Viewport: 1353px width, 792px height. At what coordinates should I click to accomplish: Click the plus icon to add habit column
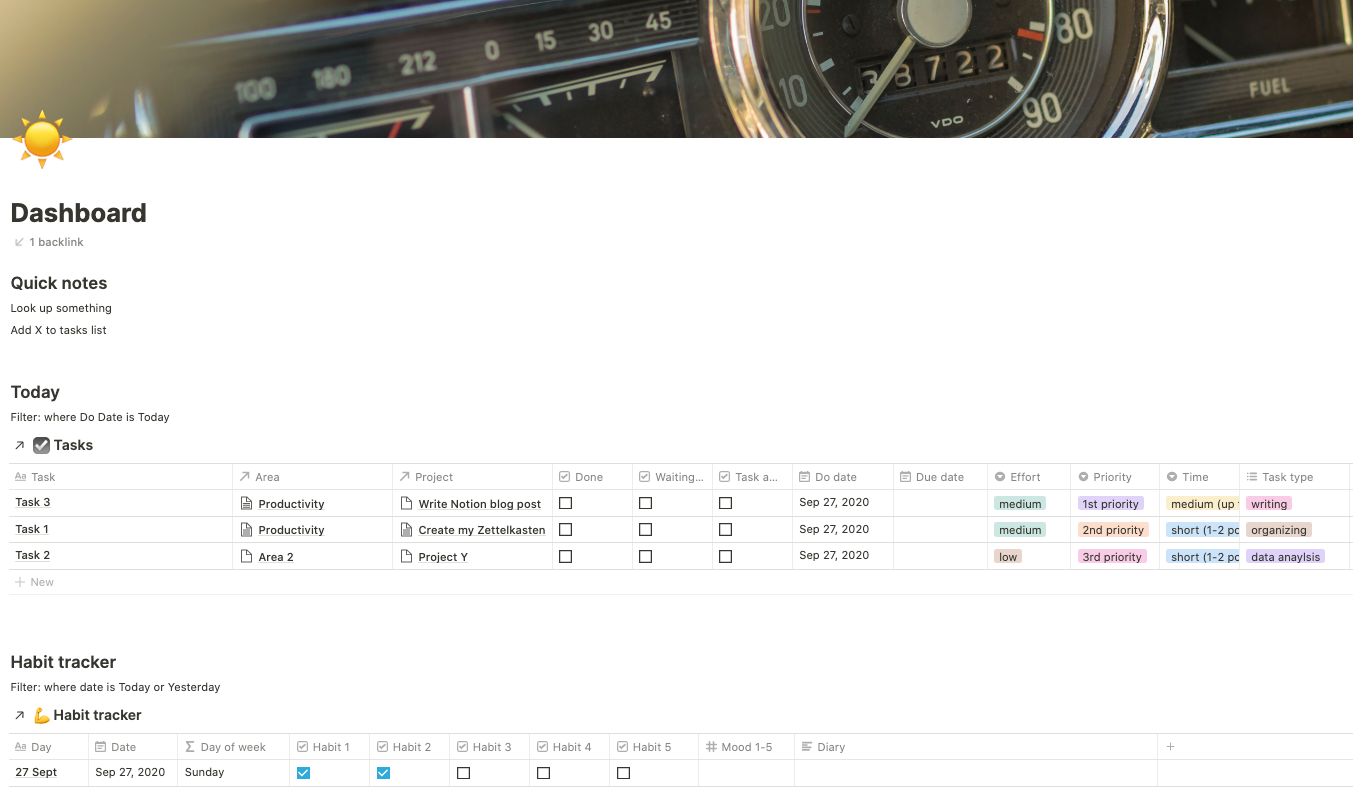click(1170, 747)
